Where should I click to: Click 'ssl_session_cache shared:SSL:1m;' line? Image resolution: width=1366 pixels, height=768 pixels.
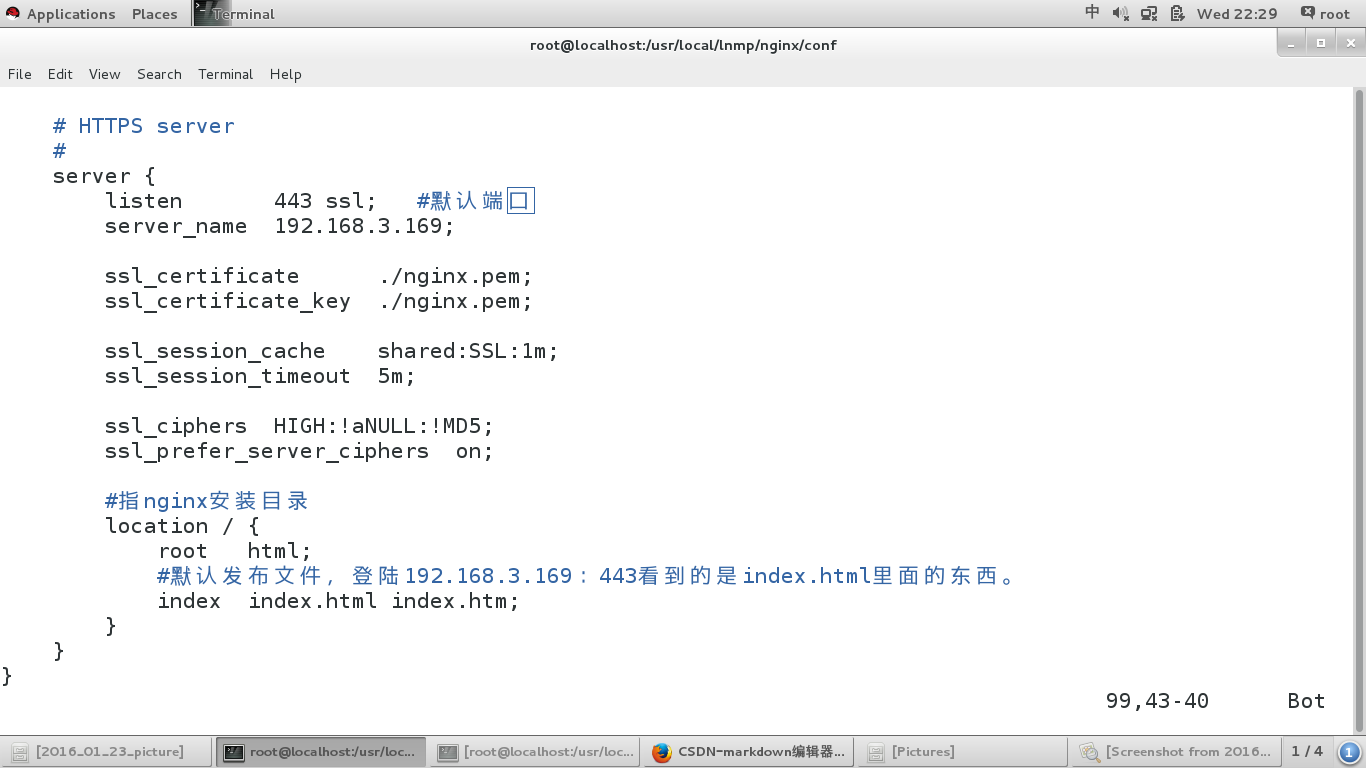click(331, 351)
